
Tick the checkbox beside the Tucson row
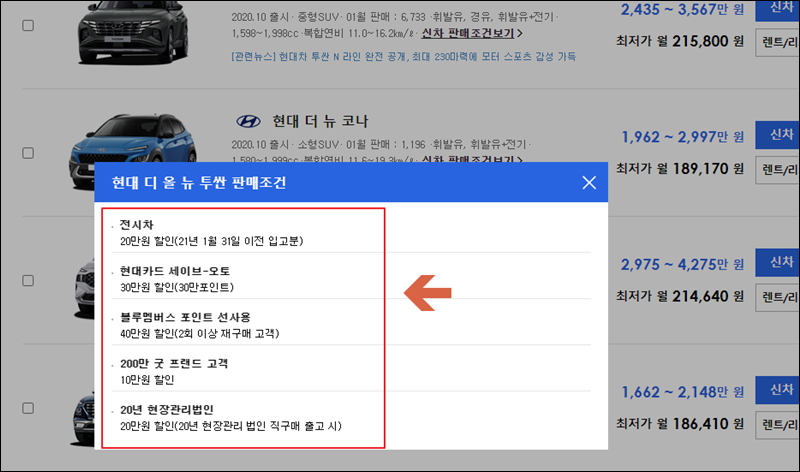(x=28, y=26)
